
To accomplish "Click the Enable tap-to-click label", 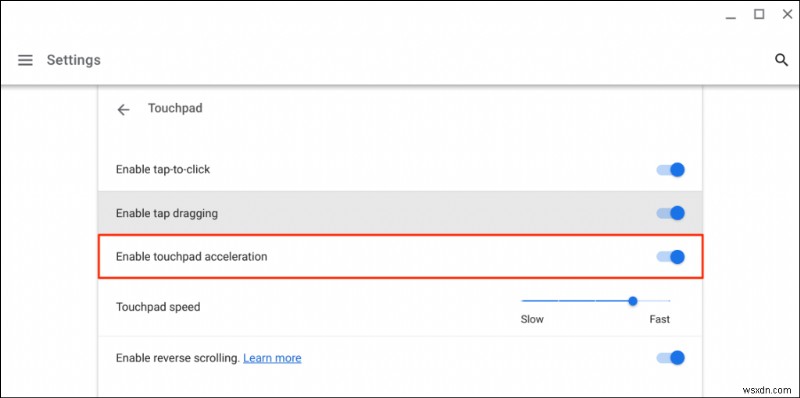I will (163, 169).
